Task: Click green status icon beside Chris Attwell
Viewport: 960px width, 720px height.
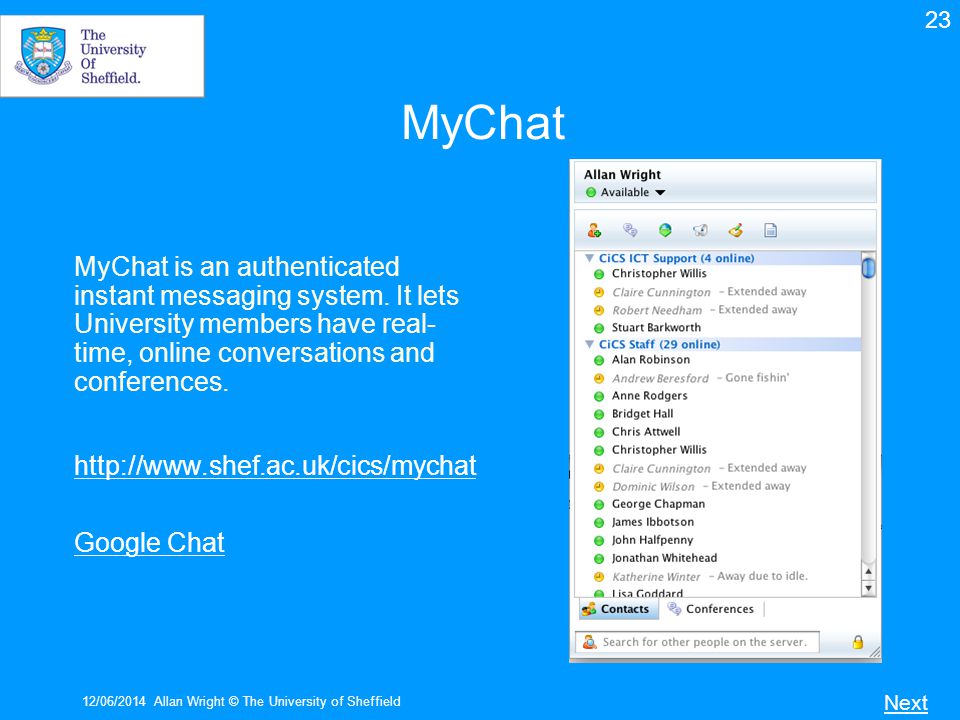Action: coord(599,432)
